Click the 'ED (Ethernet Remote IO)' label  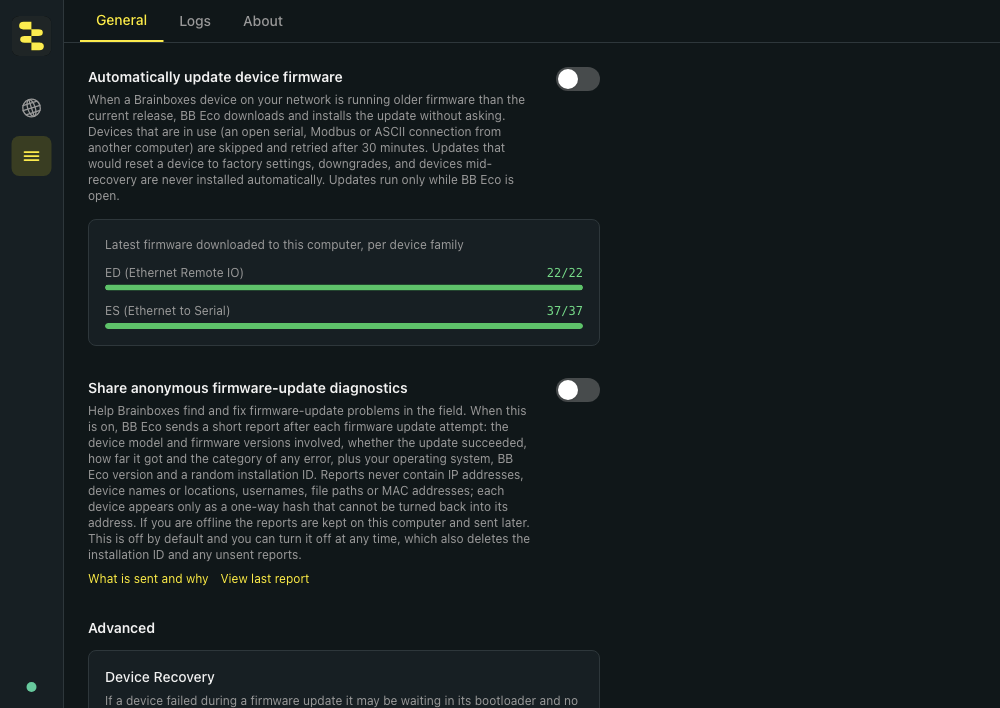(174, 272)
